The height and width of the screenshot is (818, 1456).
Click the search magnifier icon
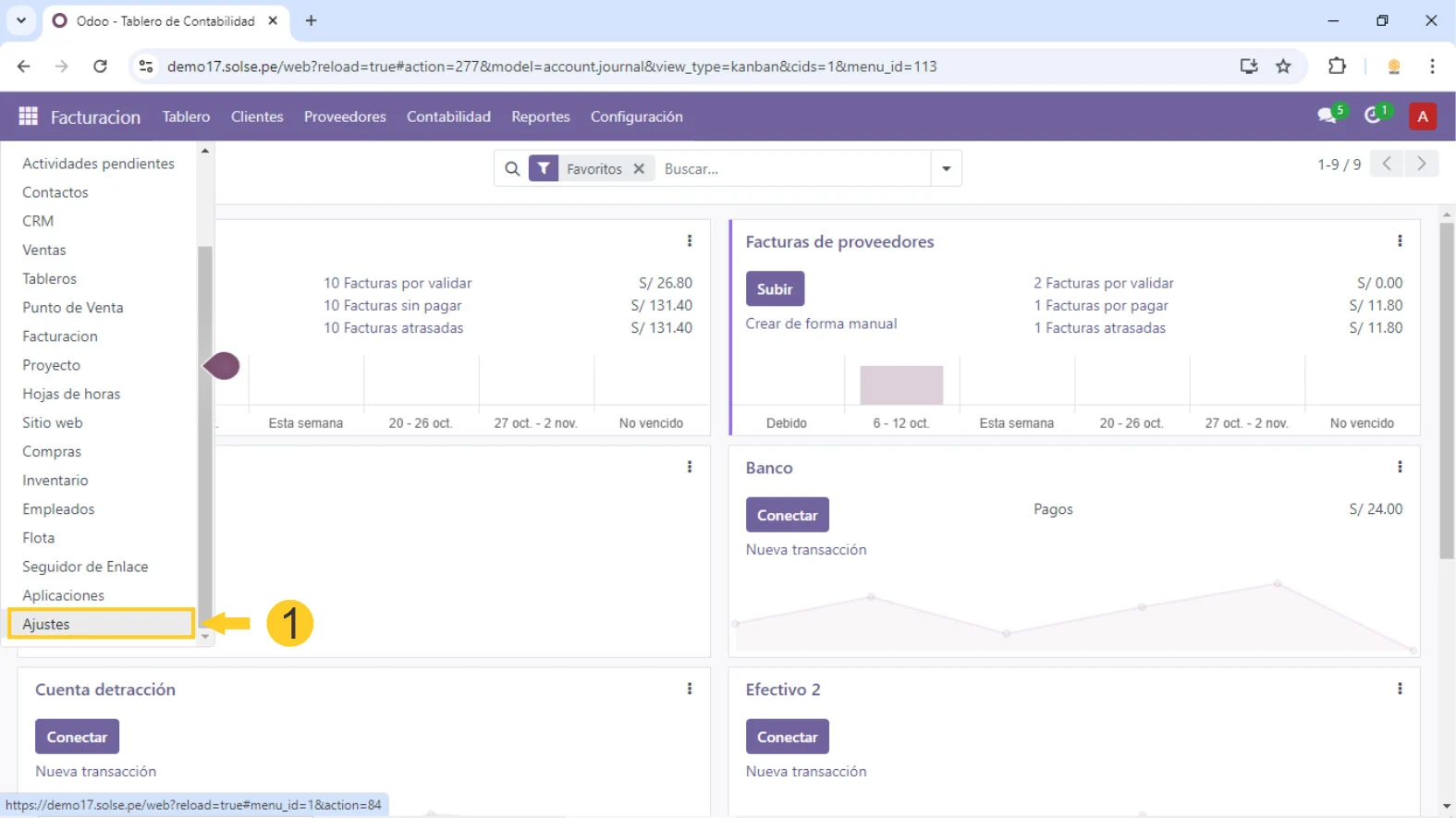[x=512, y=169]
